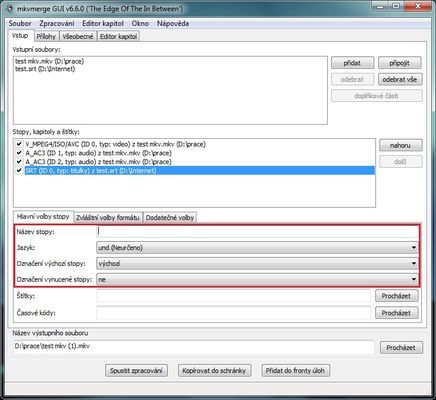436x400 pixels.
Task: Toggle the A_AC3 ID 2 audio track checkbox
Action: click(x=19, y=162)
